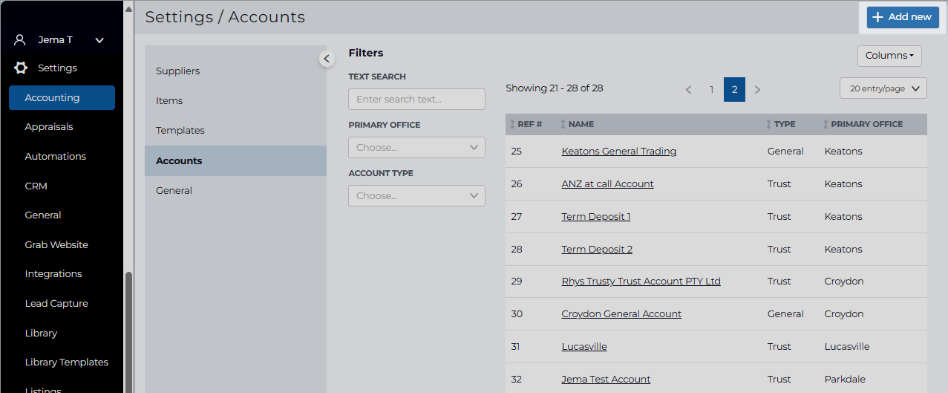Open the Account Type filter dropdown
Viewport: 948px width, 393px height.
coord(417,196)
